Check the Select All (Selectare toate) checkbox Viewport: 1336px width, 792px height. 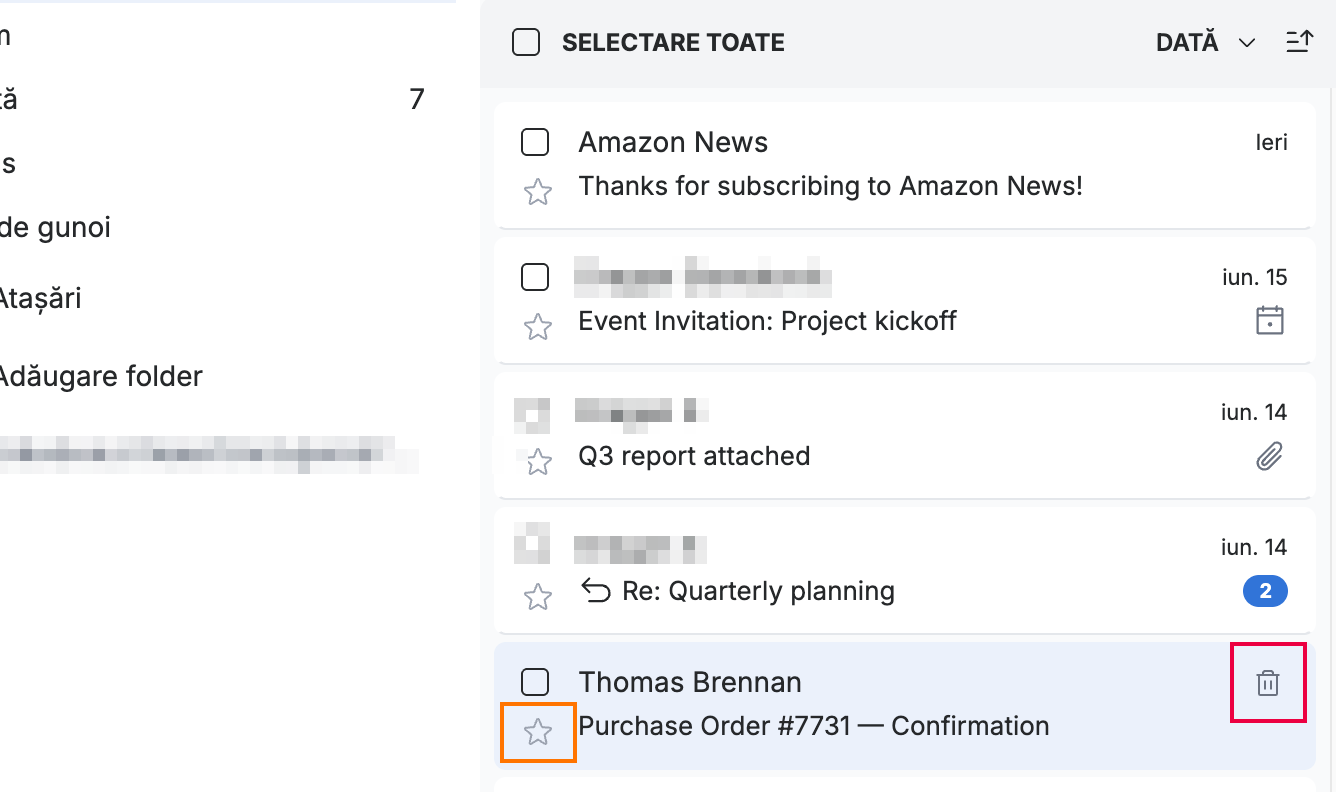(526, 42)
